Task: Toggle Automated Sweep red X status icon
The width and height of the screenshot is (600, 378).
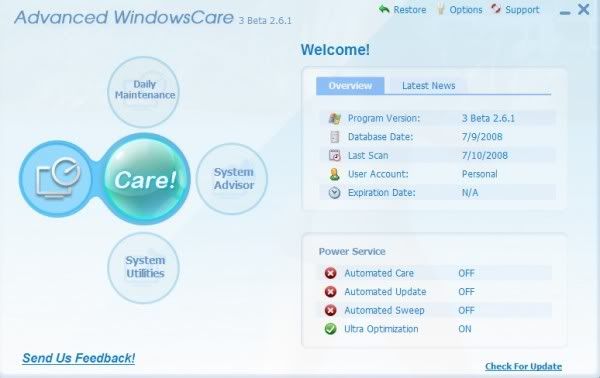Action: pos(331,310)
